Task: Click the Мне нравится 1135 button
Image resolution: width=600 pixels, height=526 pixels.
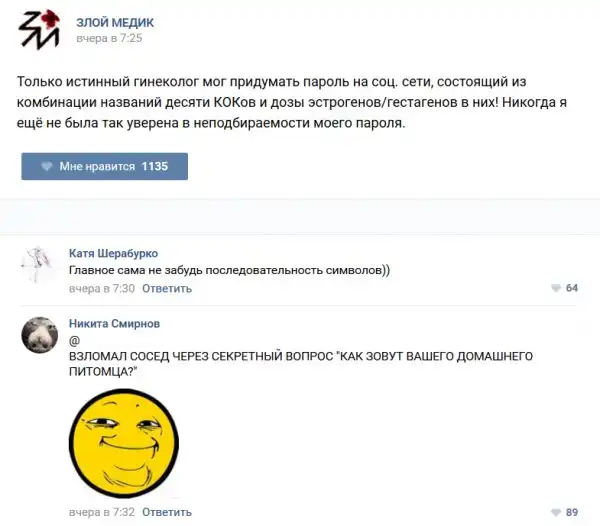Action: tap(104, 166)
